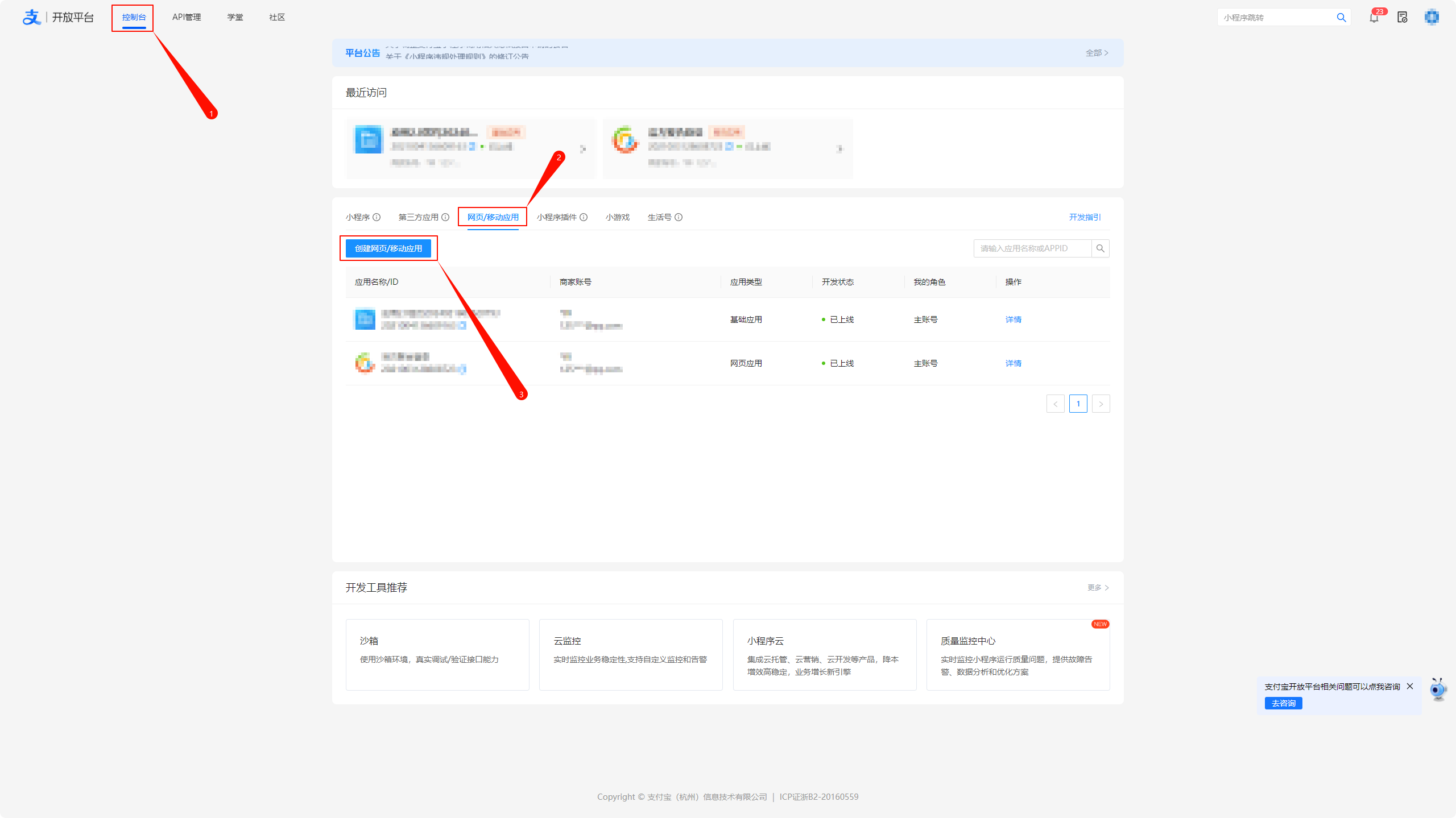Click 创建网页/移动应用 button
1456x818 pixels.
(x=388, y=248)
